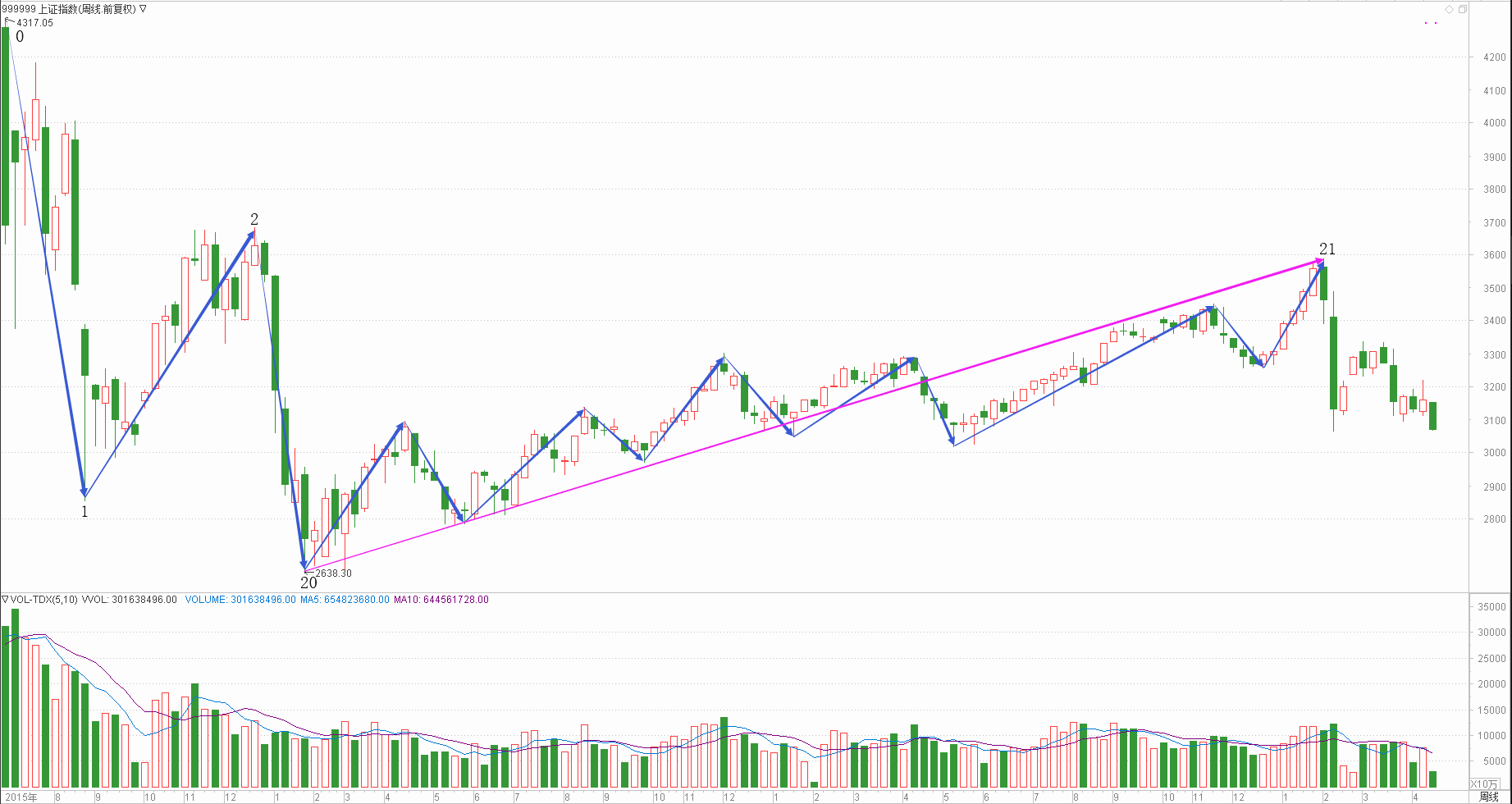Click the MA5 volume average label

click(x=345, y=600)
